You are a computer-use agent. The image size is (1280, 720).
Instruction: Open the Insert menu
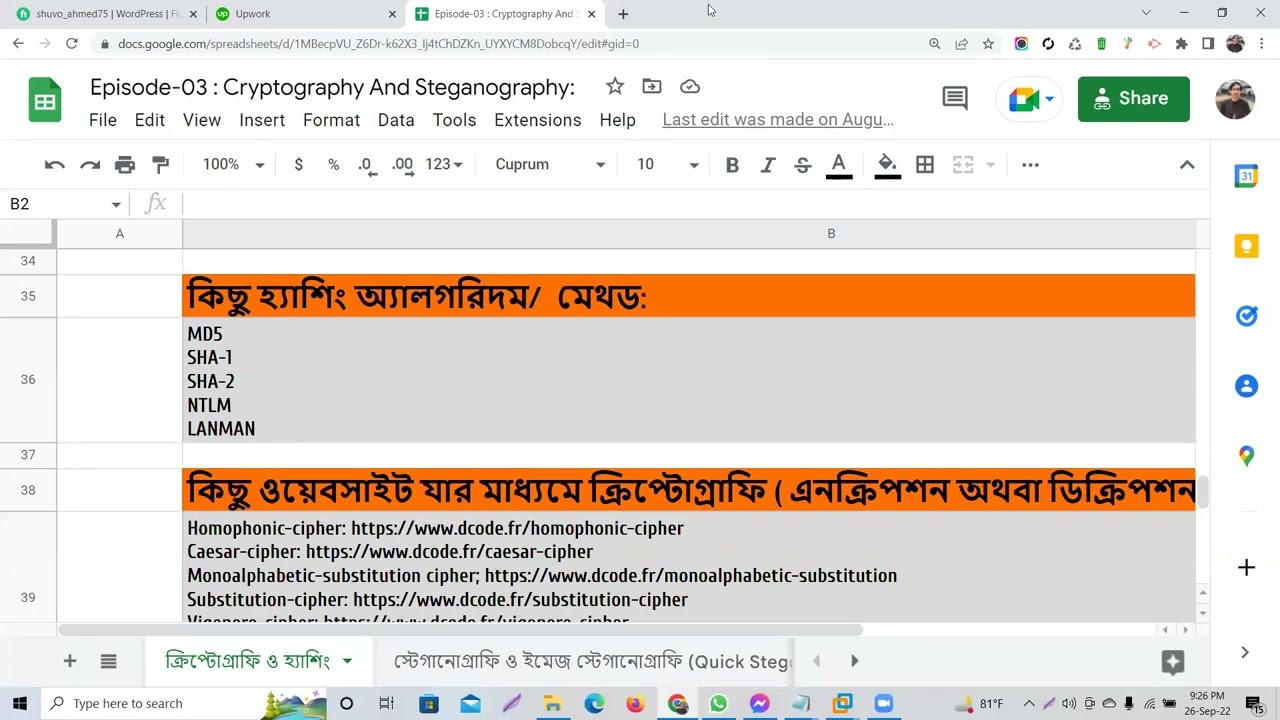[262, 120]
